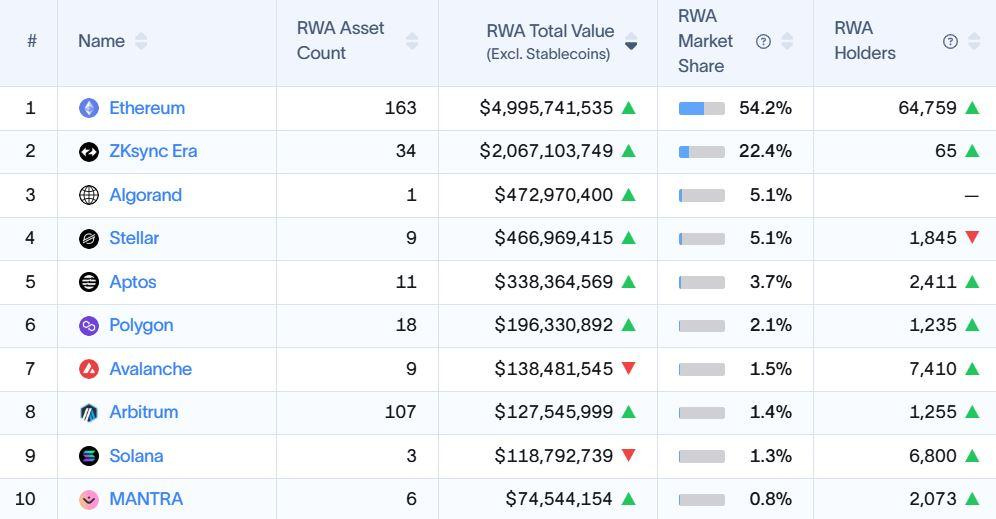Open the Arbitrum network link
Screen dimensions: 996x519
[x=144, y=412]
